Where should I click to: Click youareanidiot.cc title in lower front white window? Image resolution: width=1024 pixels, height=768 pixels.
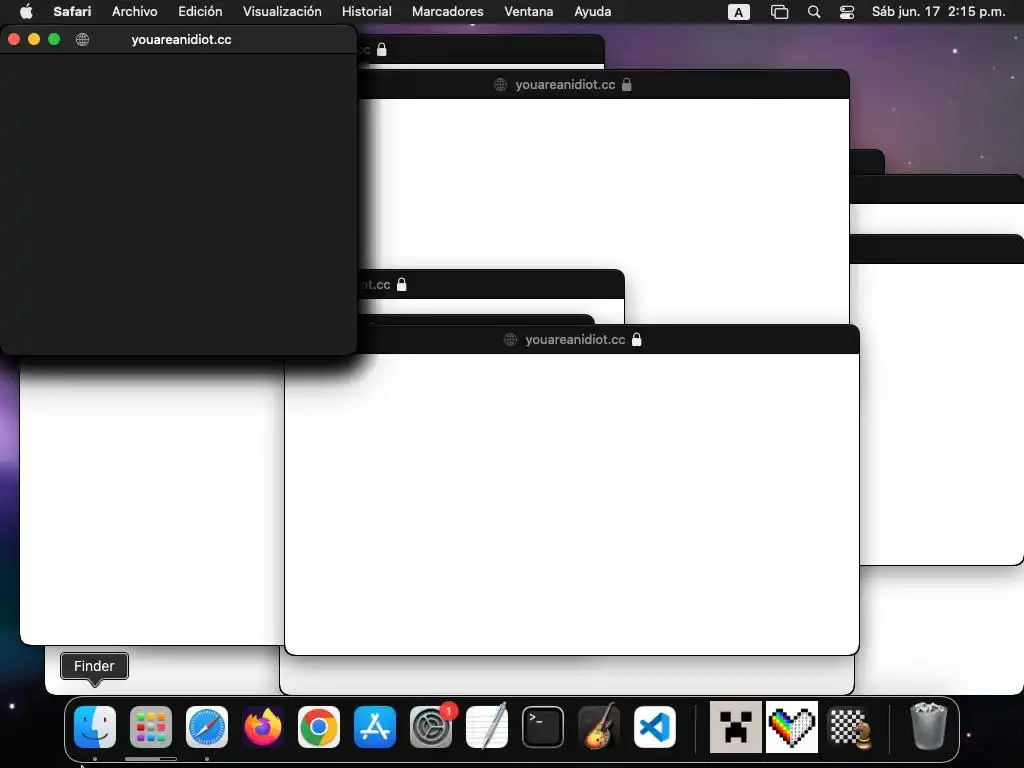[x=575, y=340]
